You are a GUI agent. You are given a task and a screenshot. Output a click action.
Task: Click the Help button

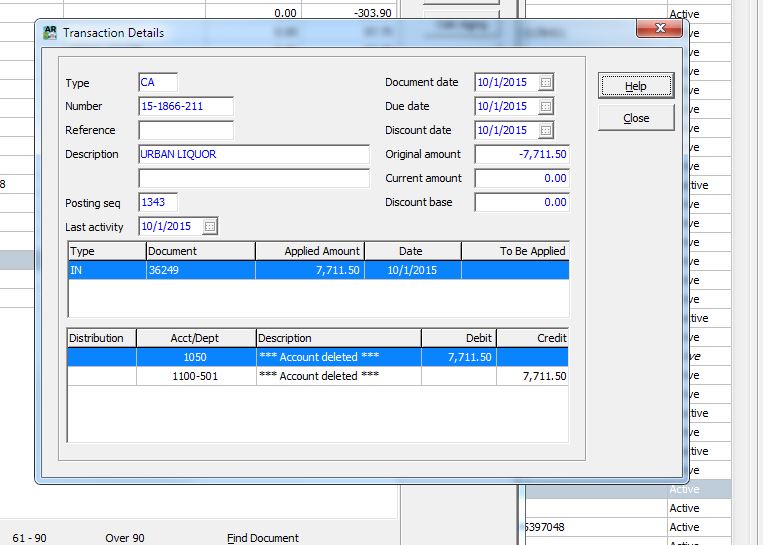(636, 86)
